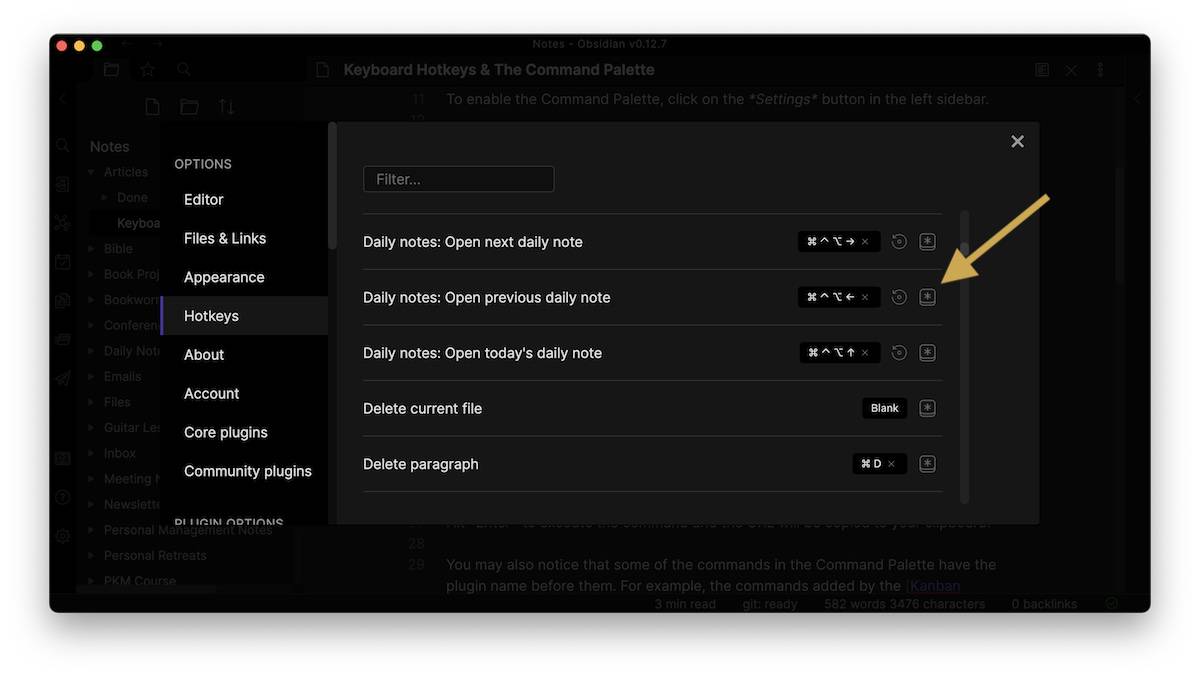Open today's daily note from the ribbon calendar icon
The height and width of the screenshot is (678, 1200).
(x=62, y=262)
